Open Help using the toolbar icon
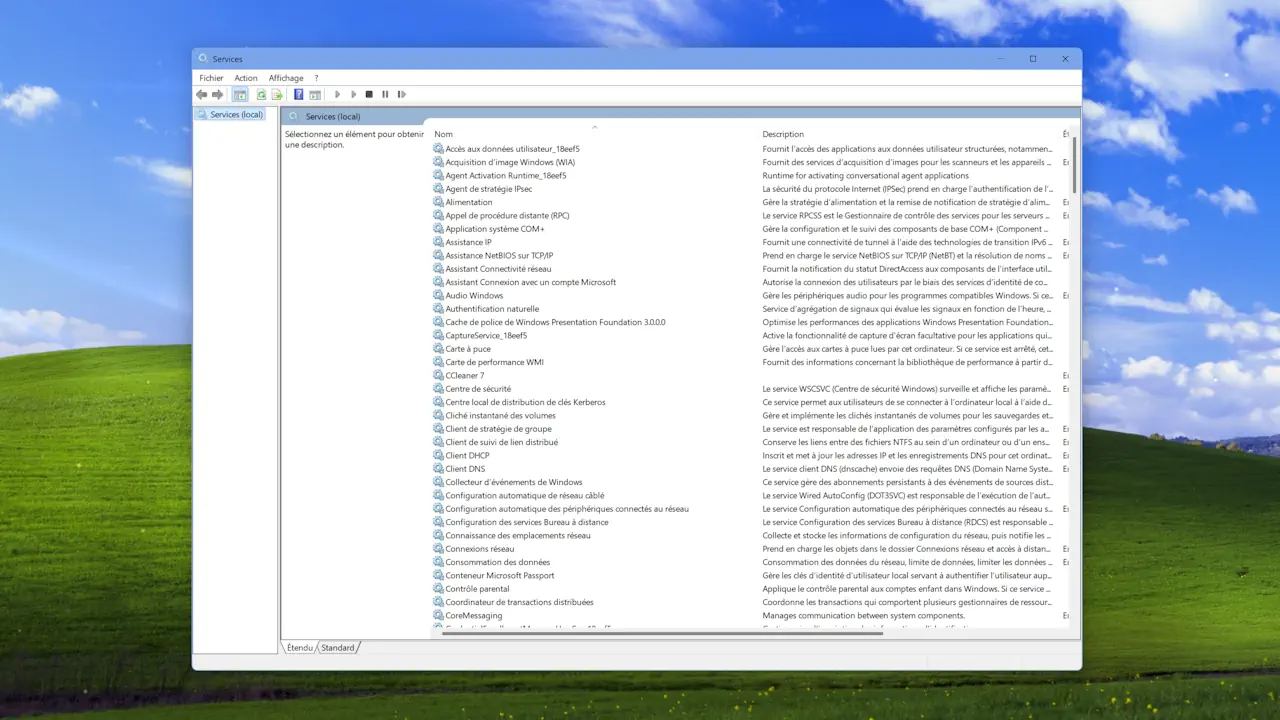Viewport: 1280px width, 720px height. [298, 94]
